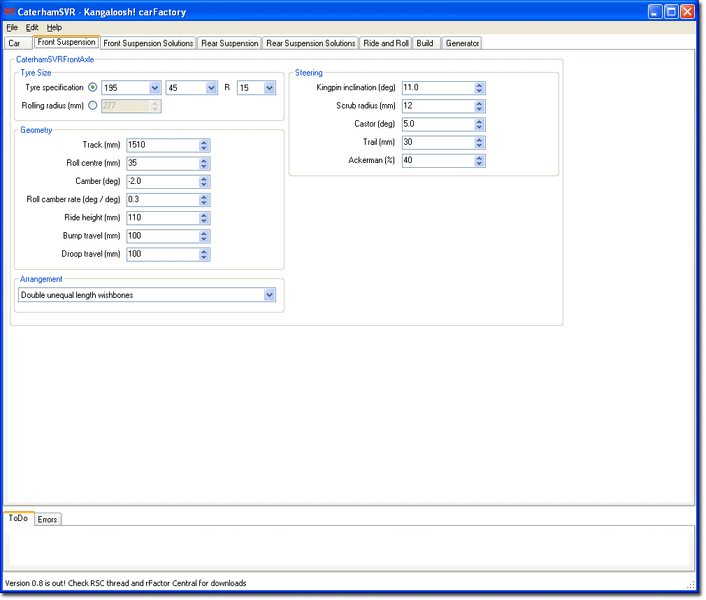Show the Errors tab
Image resolution: width=706 pixels, height=600 pixels.
47,519
